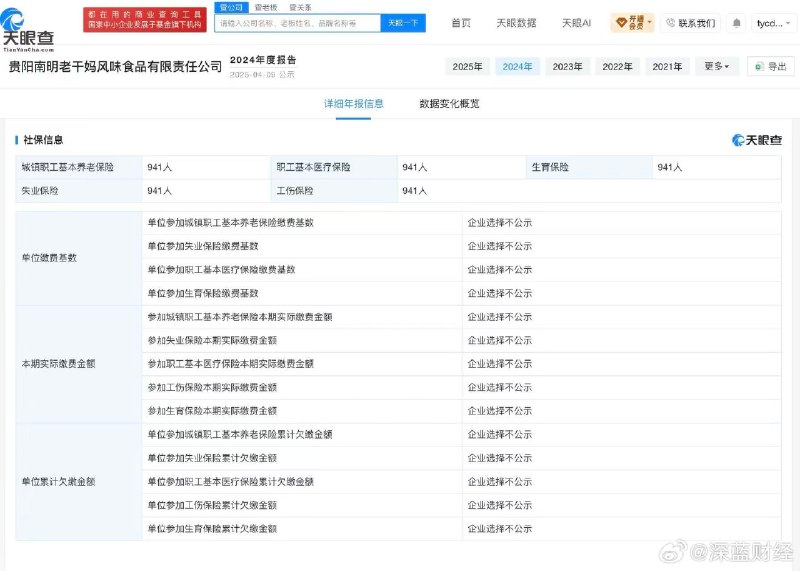
Task: Switch to the 2021年 report
Action: [x=667, y=66]
